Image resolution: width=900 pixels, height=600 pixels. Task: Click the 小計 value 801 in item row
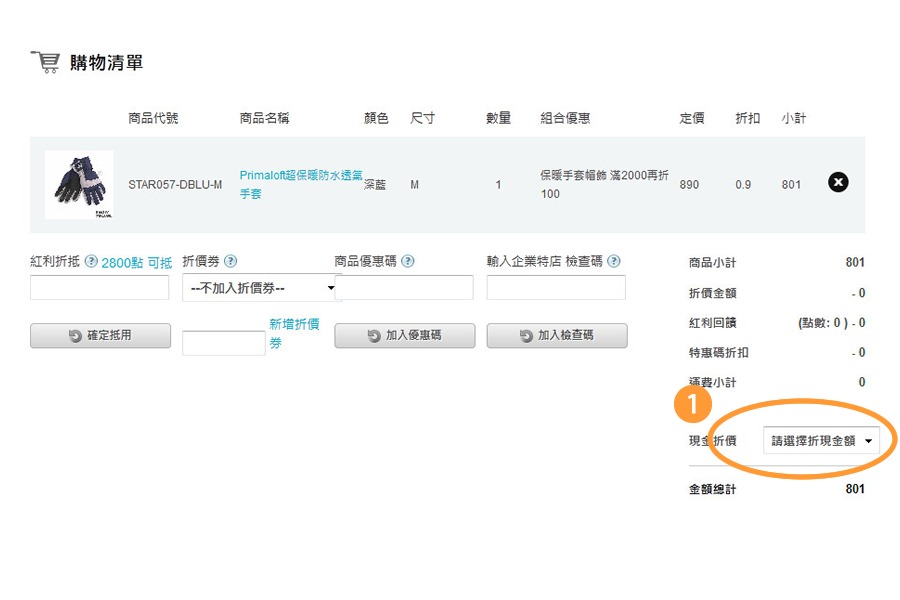coord(791,184)
